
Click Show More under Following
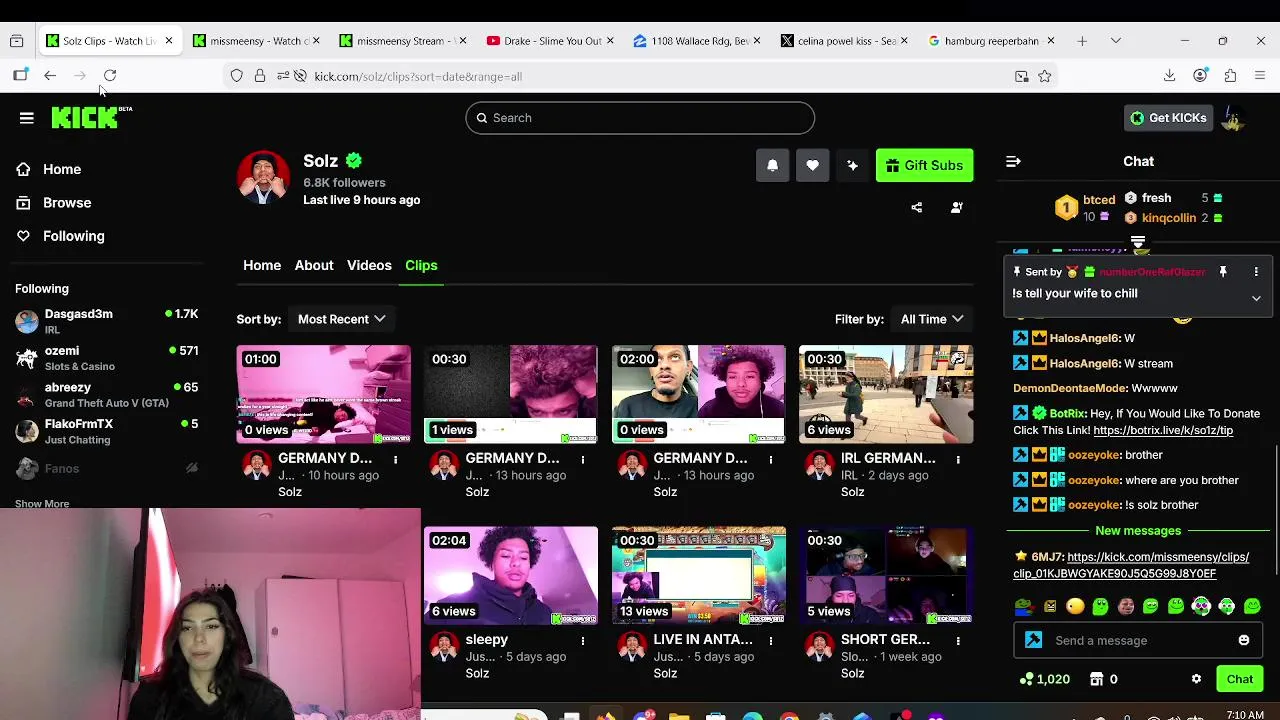[42, 503]
